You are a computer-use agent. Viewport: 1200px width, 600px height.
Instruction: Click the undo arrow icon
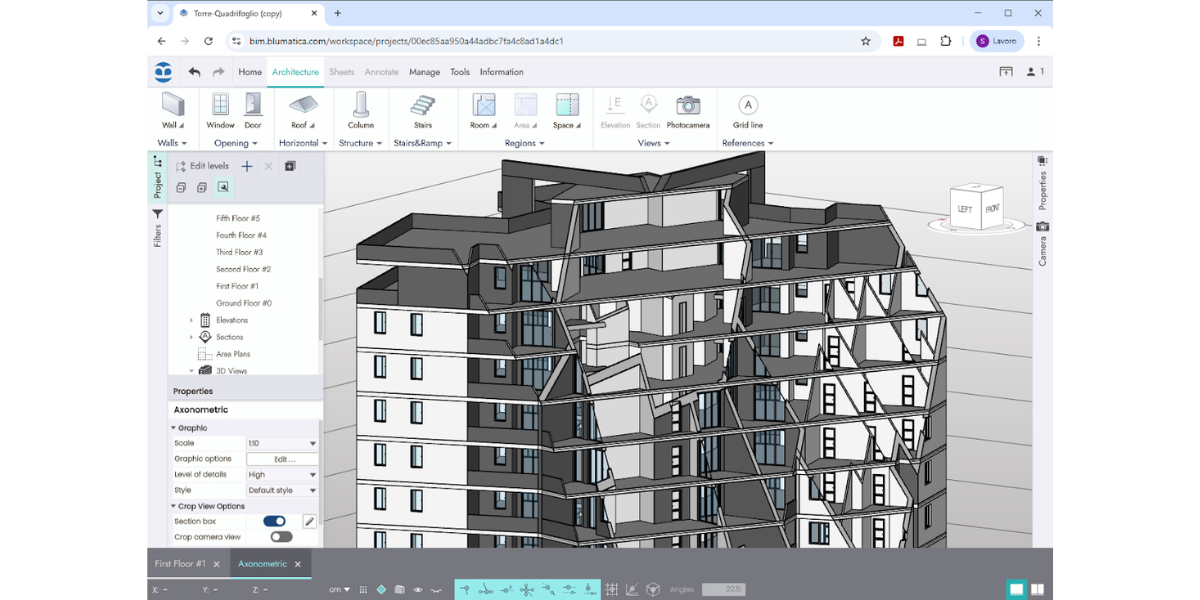[x=194, y=72]
